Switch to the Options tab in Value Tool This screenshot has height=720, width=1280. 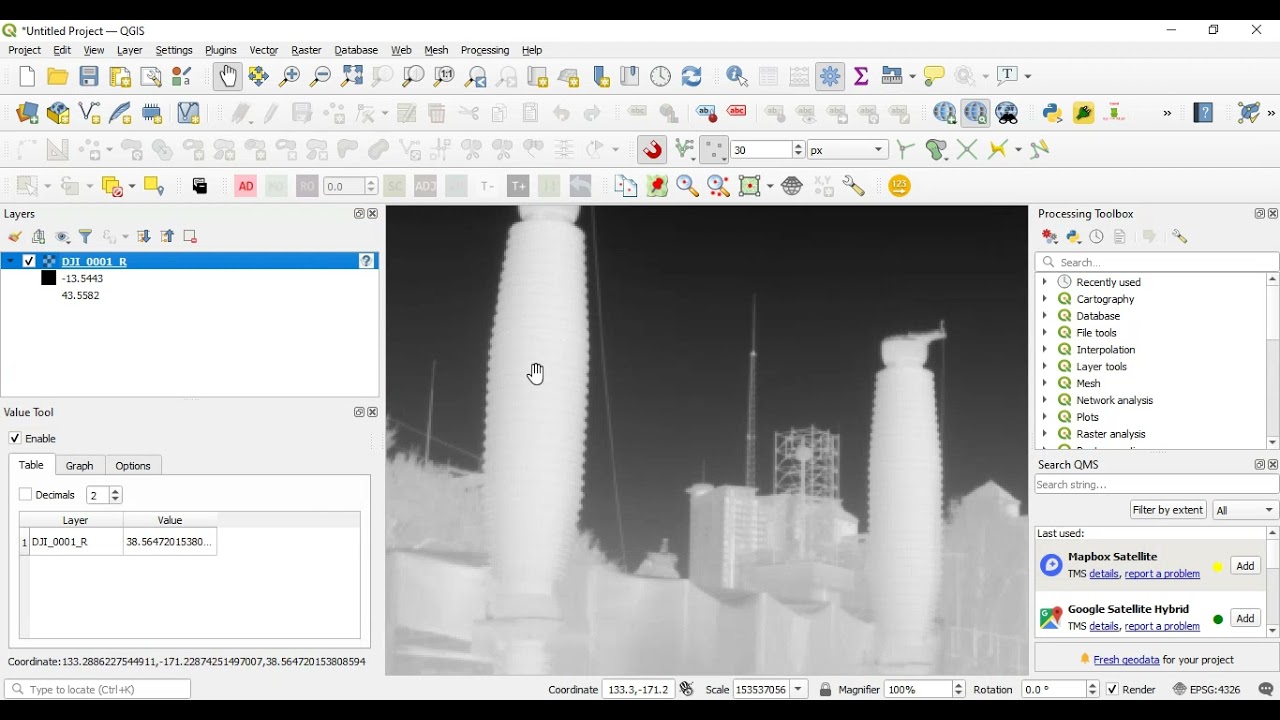click(133, 466)
